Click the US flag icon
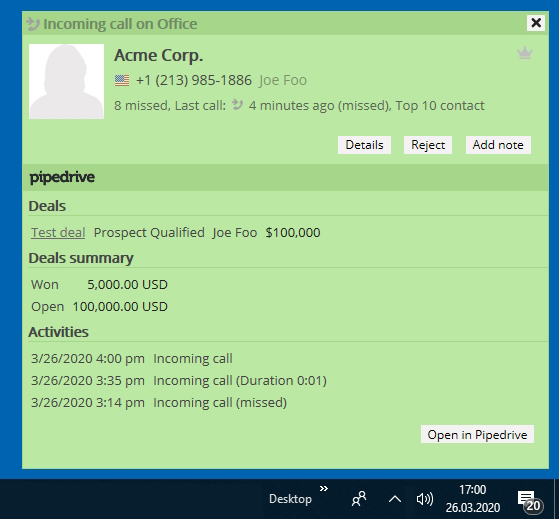The image size is (559, 519). click(122, 80)
